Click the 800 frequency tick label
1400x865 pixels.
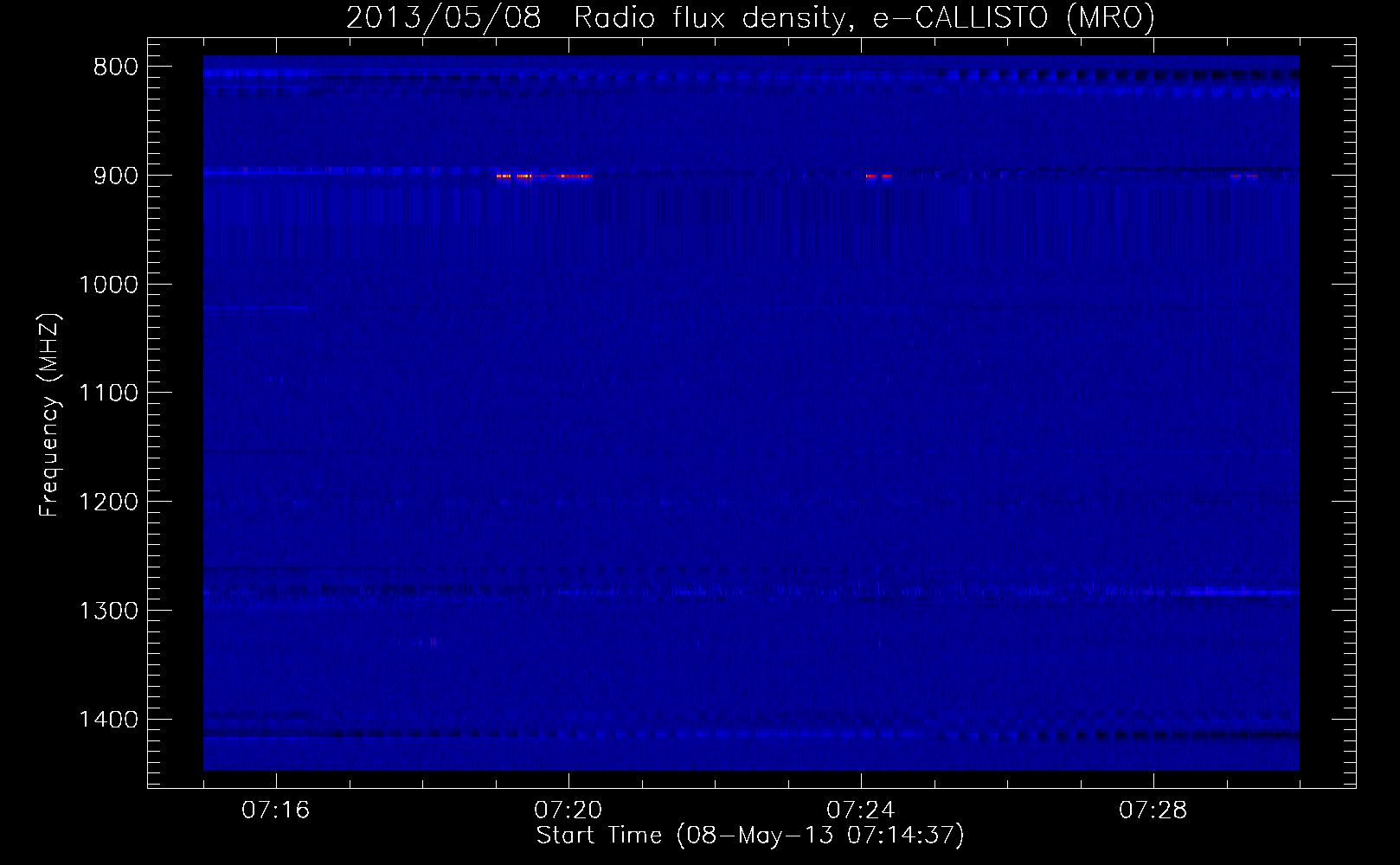tap(115, 67)
